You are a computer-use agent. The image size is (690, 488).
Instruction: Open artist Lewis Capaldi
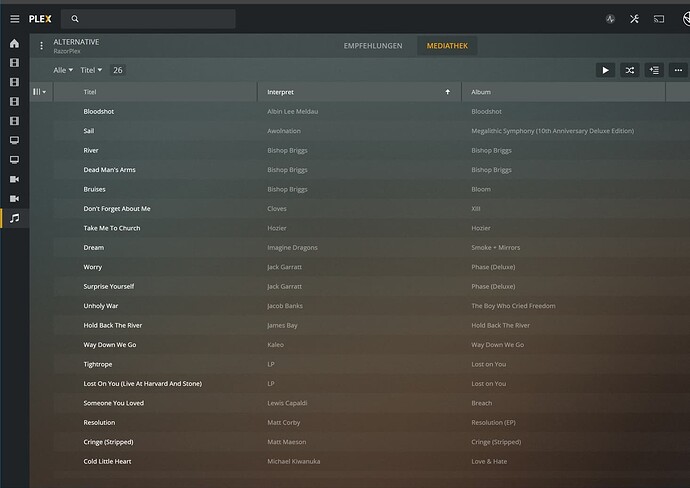tap(287, 403)
